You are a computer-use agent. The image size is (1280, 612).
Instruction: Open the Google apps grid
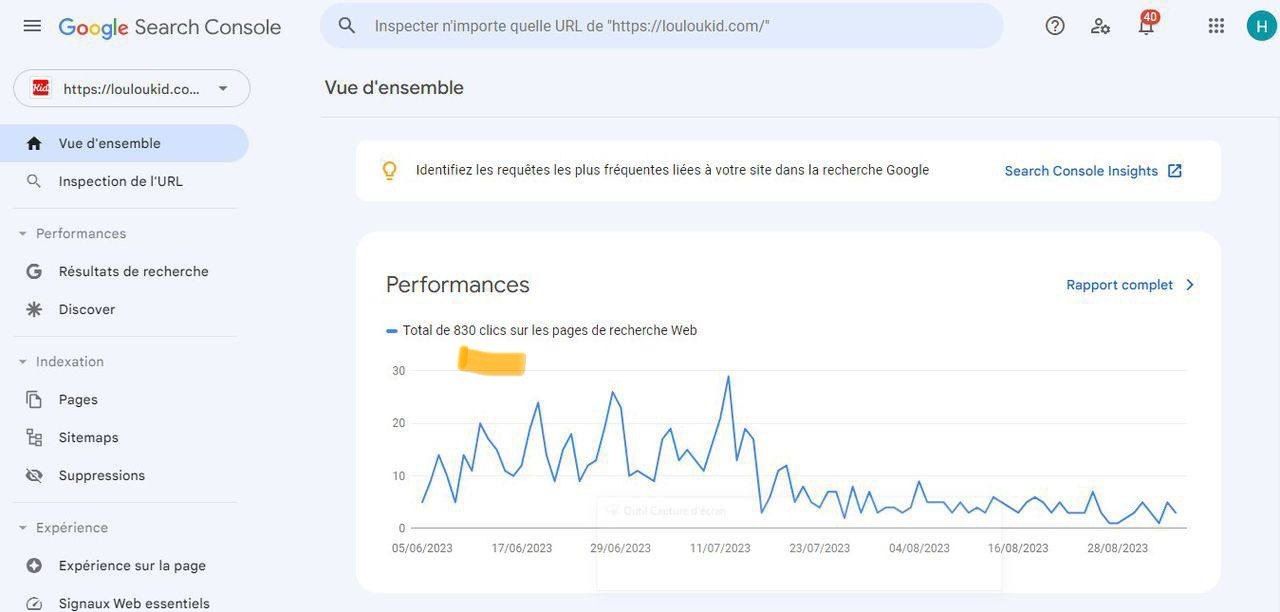(1216, 26)
